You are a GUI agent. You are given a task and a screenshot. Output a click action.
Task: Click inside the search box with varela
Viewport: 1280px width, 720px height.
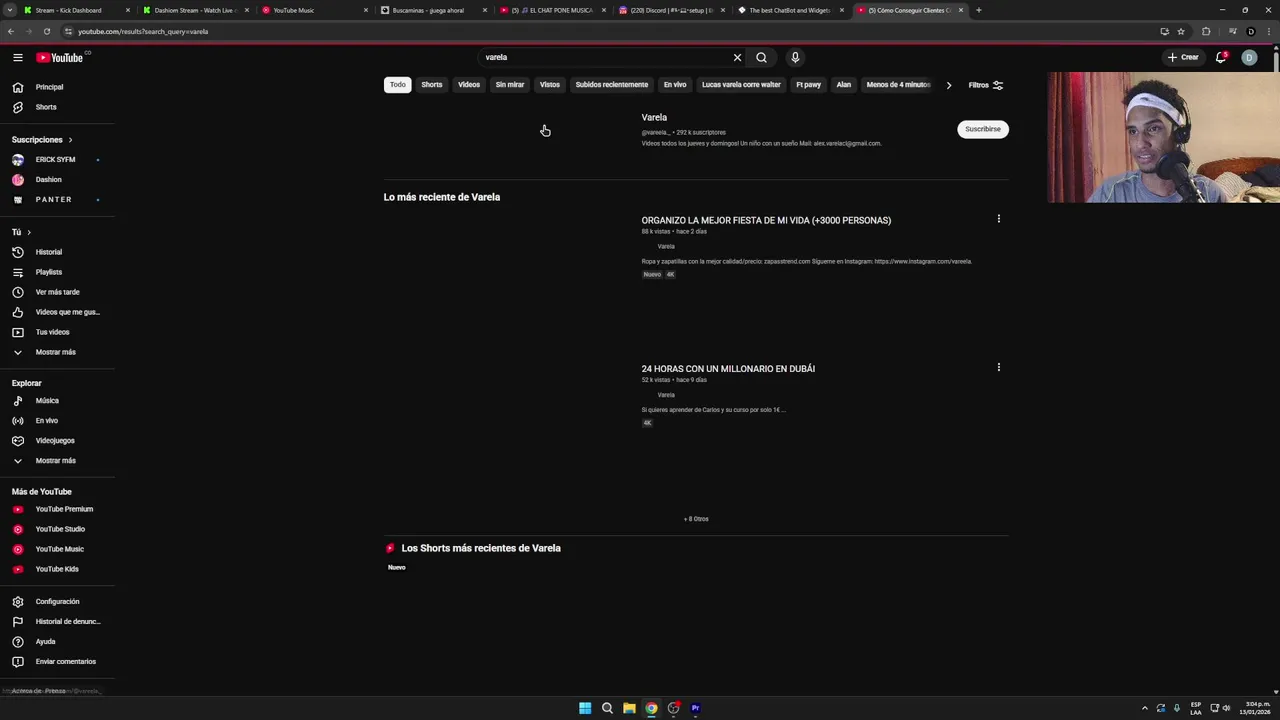click(x=605, y=57)
